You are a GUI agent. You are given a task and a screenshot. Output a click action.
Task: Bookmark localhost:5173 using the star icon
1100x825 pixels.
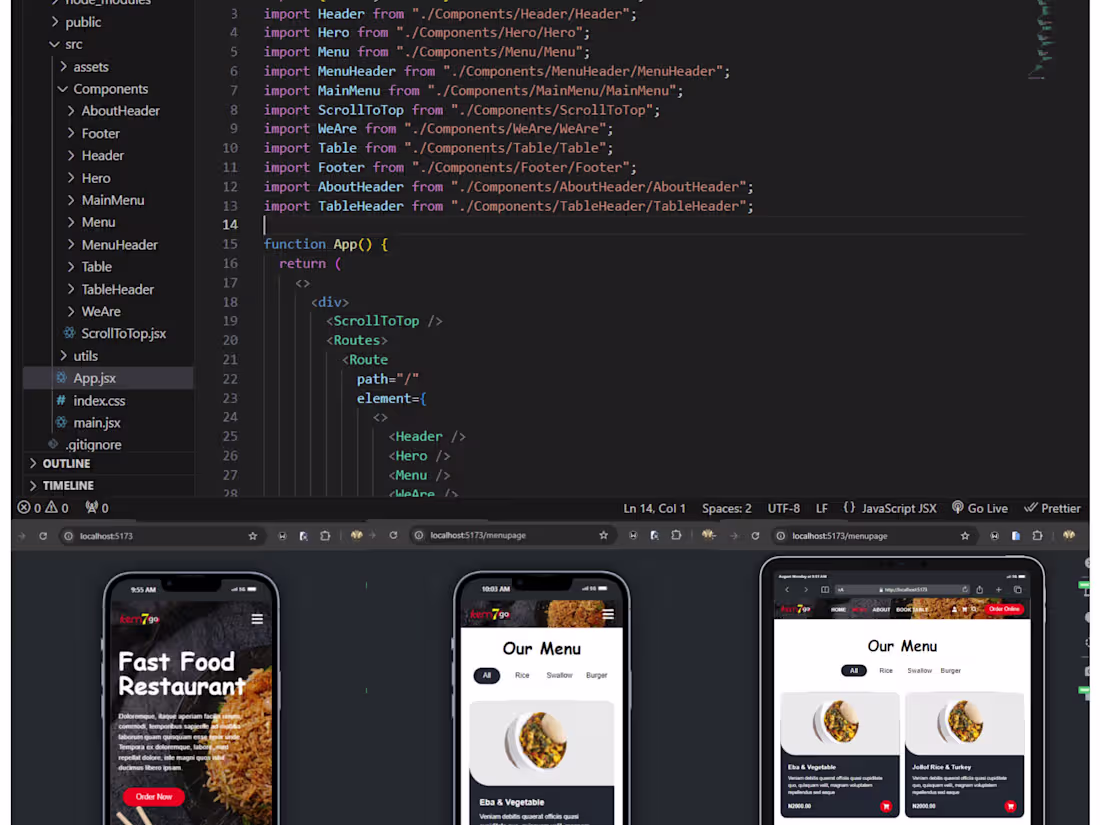click(253, 536)
